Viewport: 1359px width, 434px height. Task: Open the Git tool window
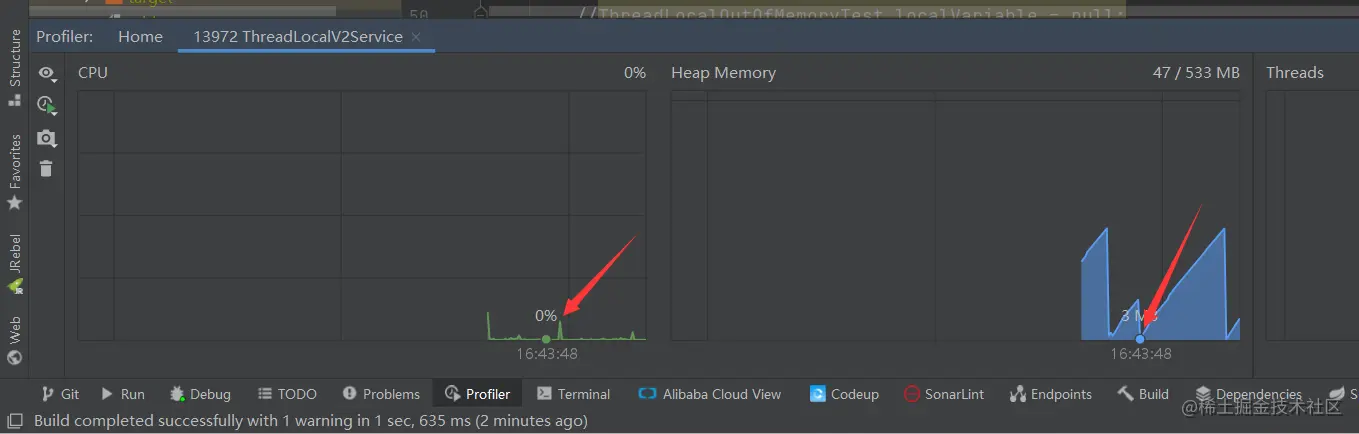point(59,394)
